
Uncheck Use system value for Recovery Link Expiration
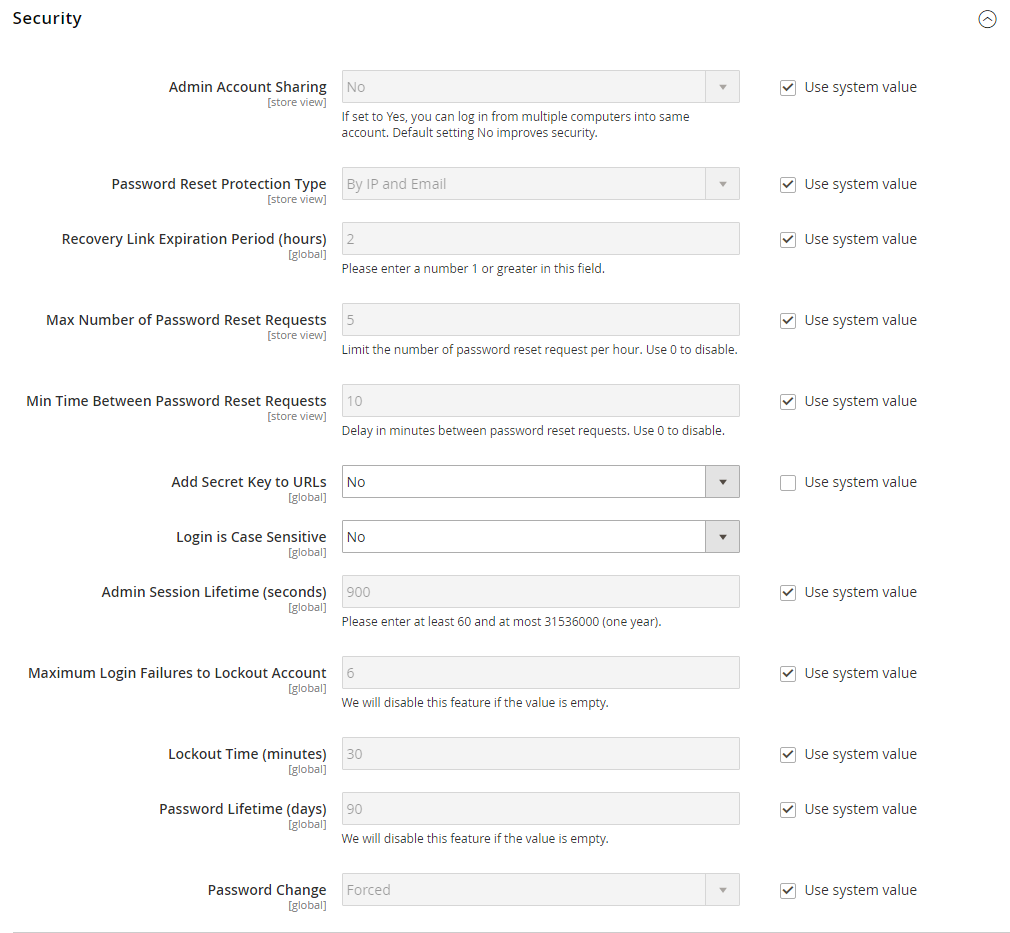(x=787, y=239)
